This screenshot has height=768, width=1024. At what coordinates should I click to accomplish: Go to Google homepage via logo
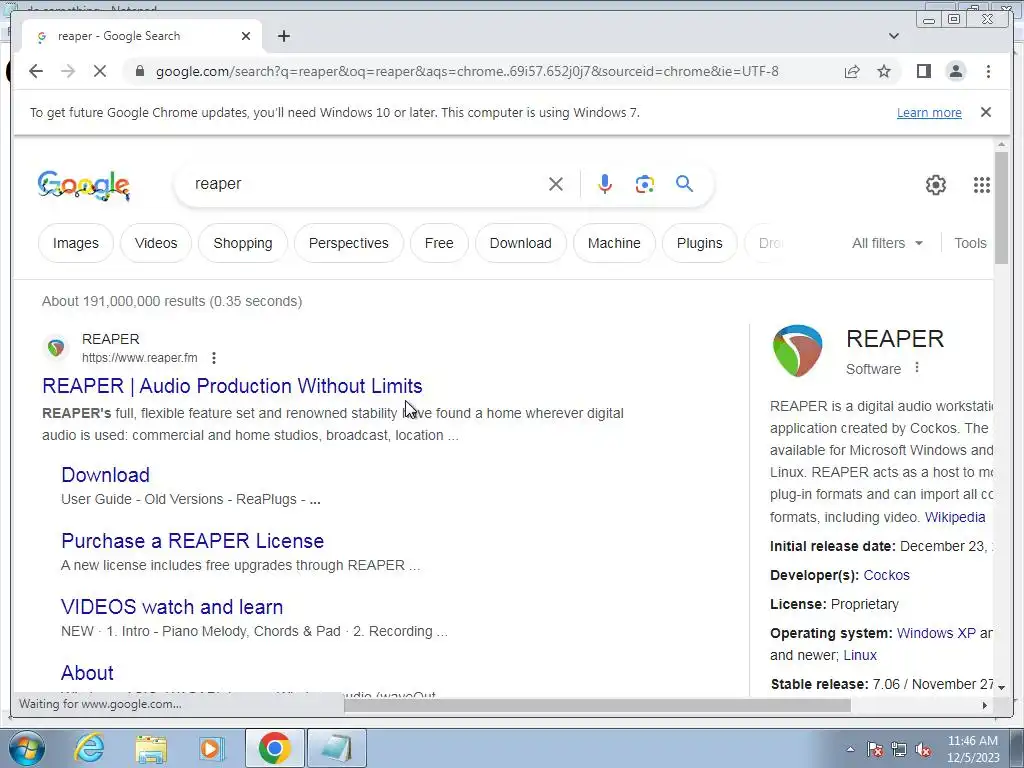tap(84, 185)
